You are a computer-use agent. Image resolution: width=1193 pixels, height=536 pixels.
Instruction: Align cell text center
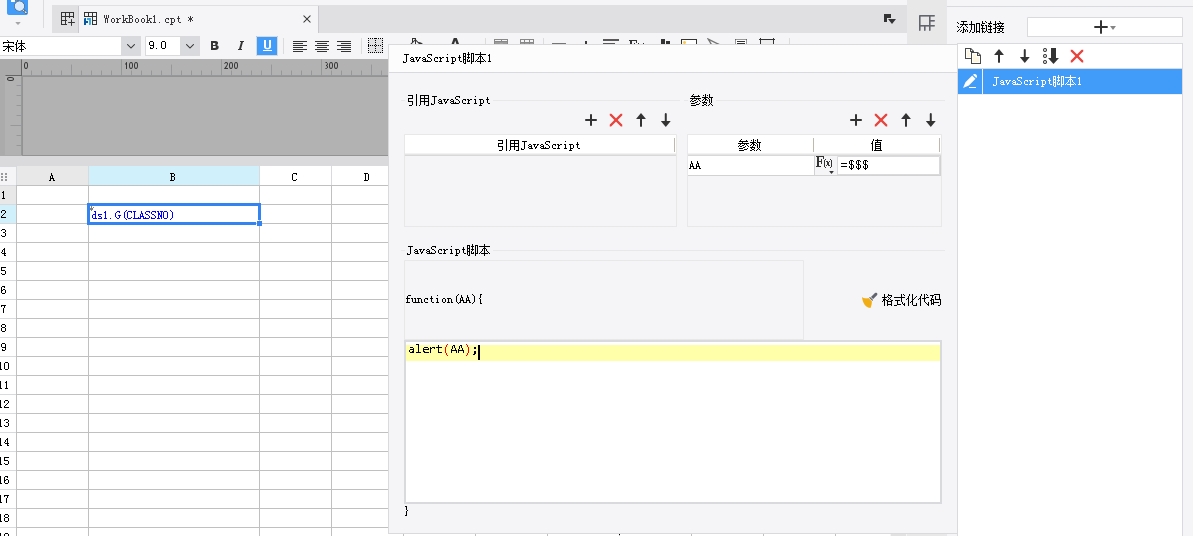323,46
